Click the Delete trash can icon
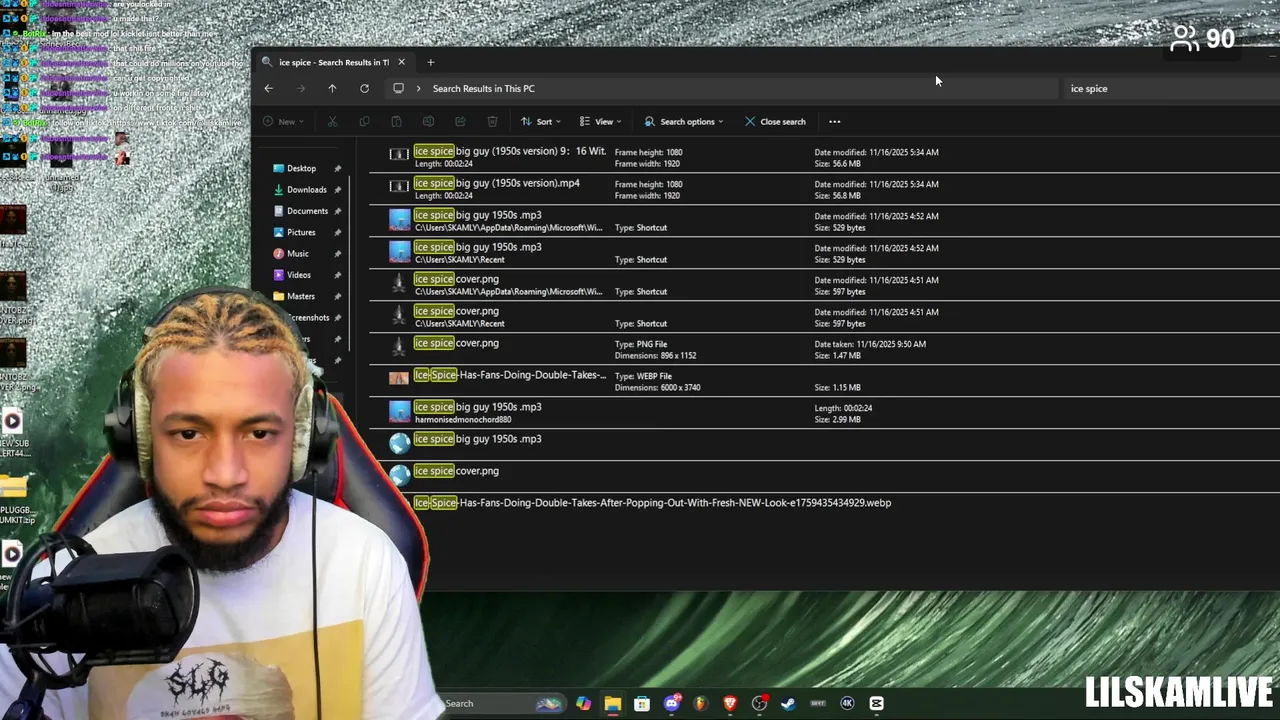Screen dimensions: 1280x720 [x=492, y=122]
